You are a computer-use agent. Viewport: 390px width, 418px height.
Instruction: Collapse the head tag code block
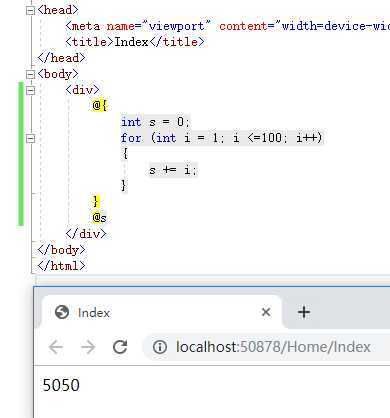coord(30,10)
